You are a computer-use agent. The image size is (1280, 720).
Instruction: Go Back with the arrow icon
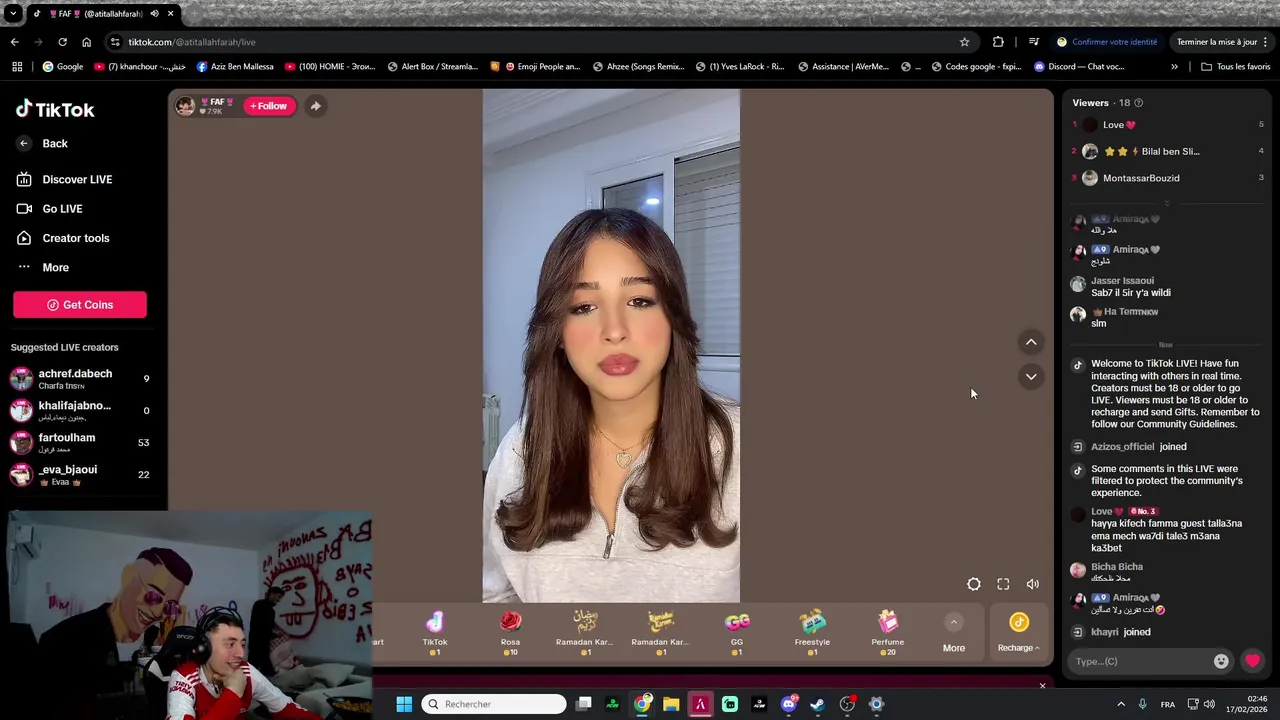tap(24, 143)
